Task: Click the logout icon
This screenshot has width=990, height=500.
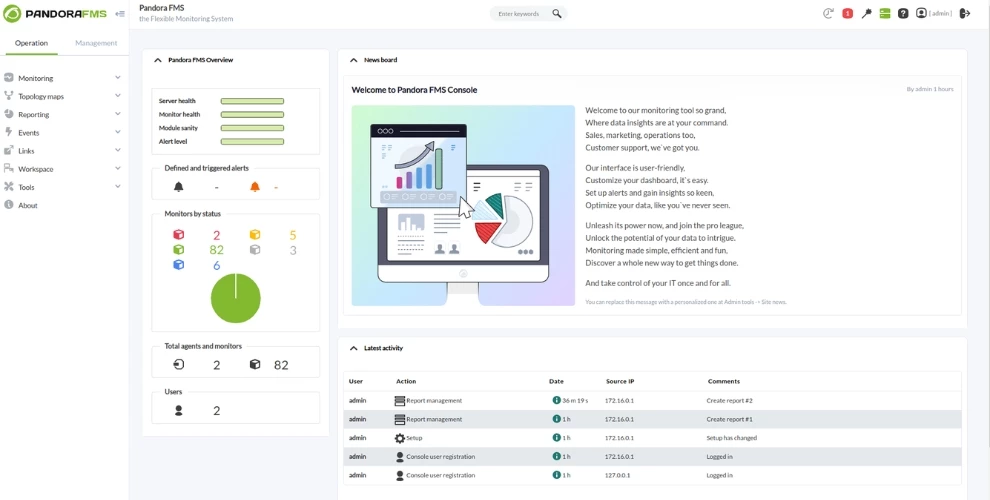Action: tap(965, 13)
